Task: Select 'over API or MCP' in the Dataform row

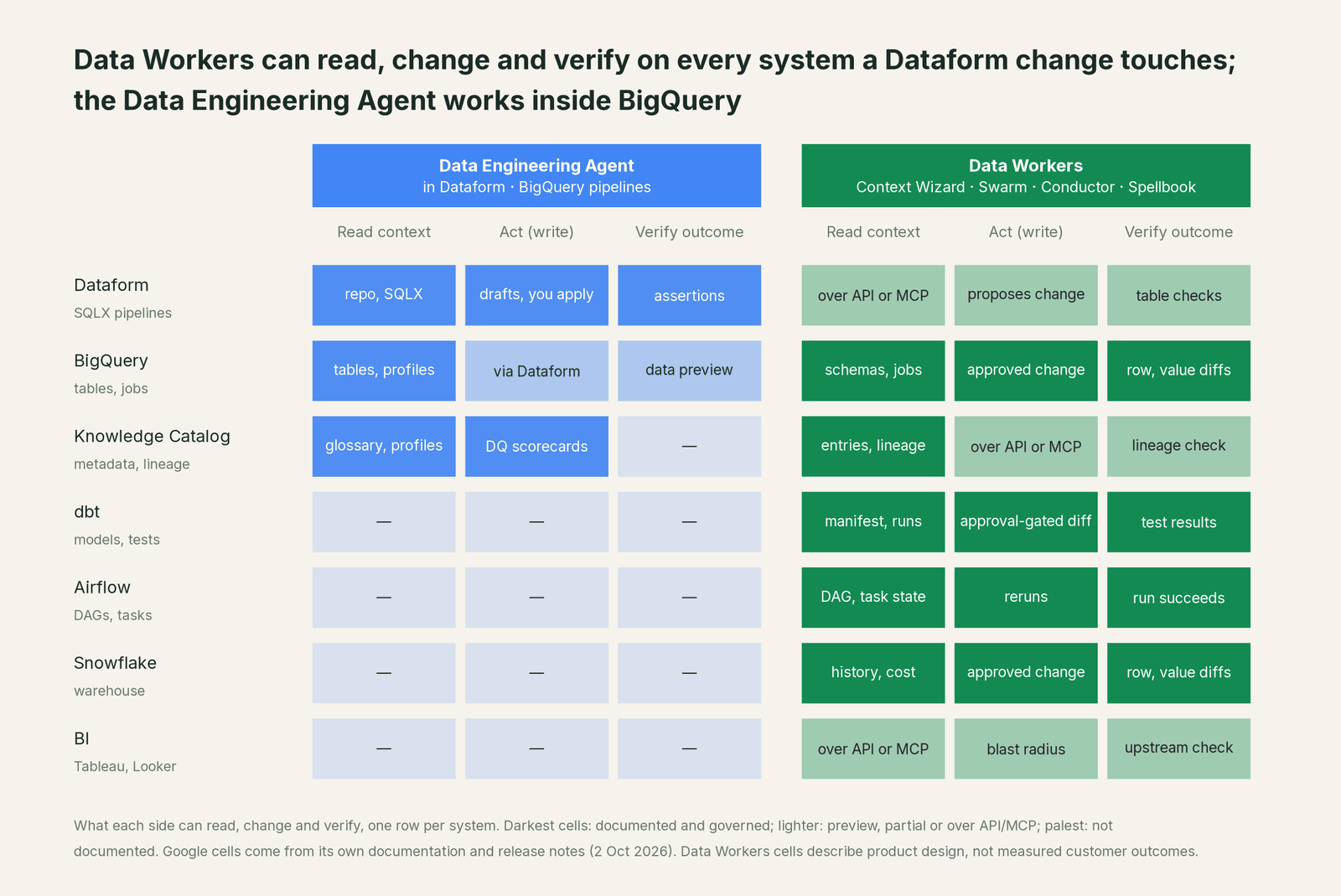Action: (x=873, y=295)
